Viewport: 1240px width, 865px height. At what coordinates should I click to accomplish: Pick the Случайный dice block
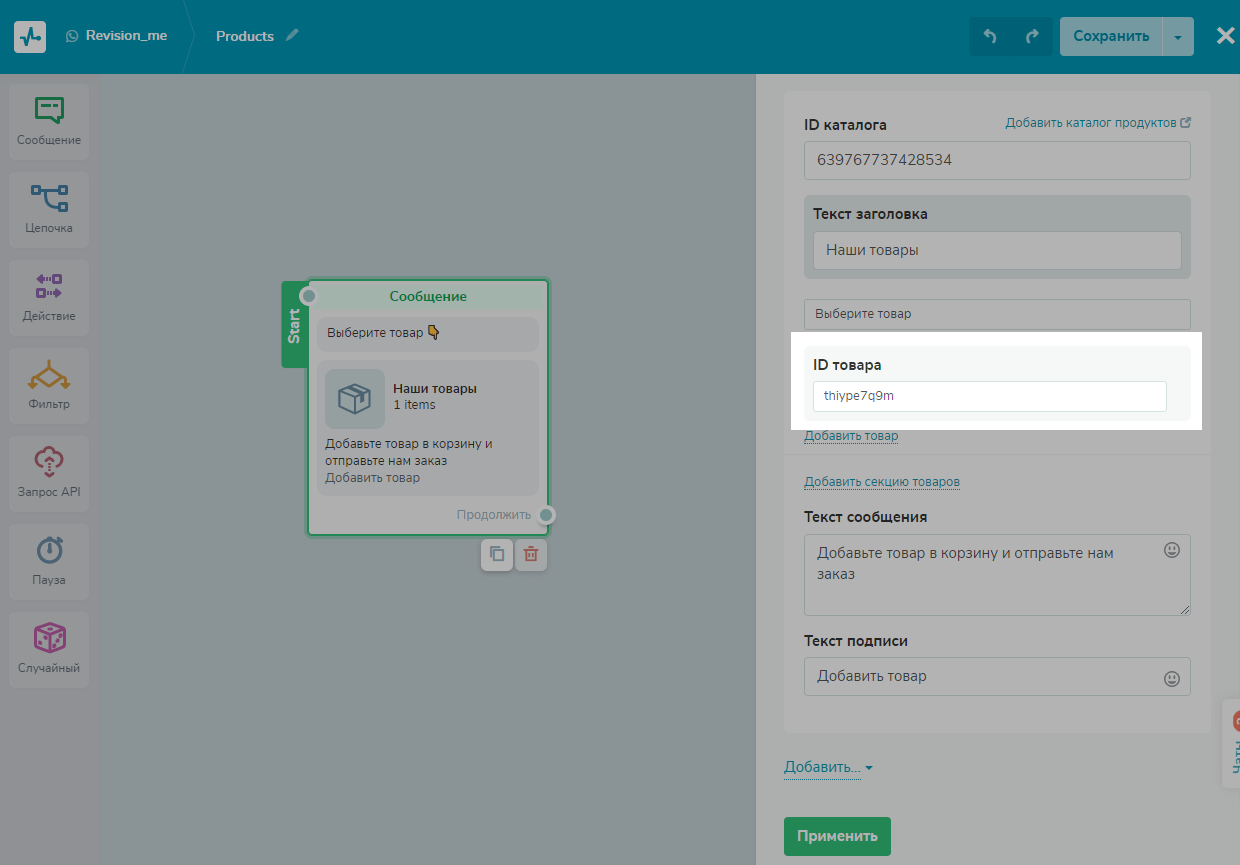click(x=49, y=649)
